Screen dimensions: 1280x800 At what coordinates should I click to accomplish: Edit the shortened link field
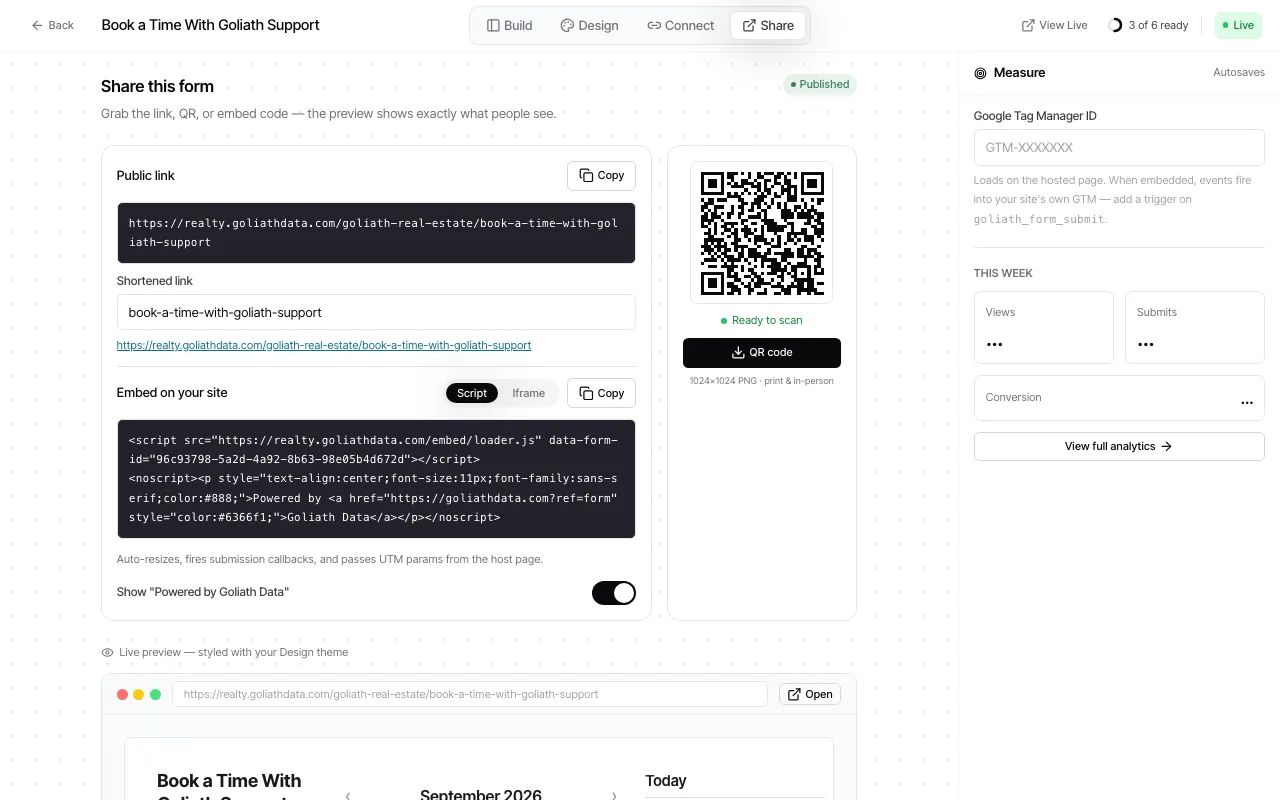point(376,312)
